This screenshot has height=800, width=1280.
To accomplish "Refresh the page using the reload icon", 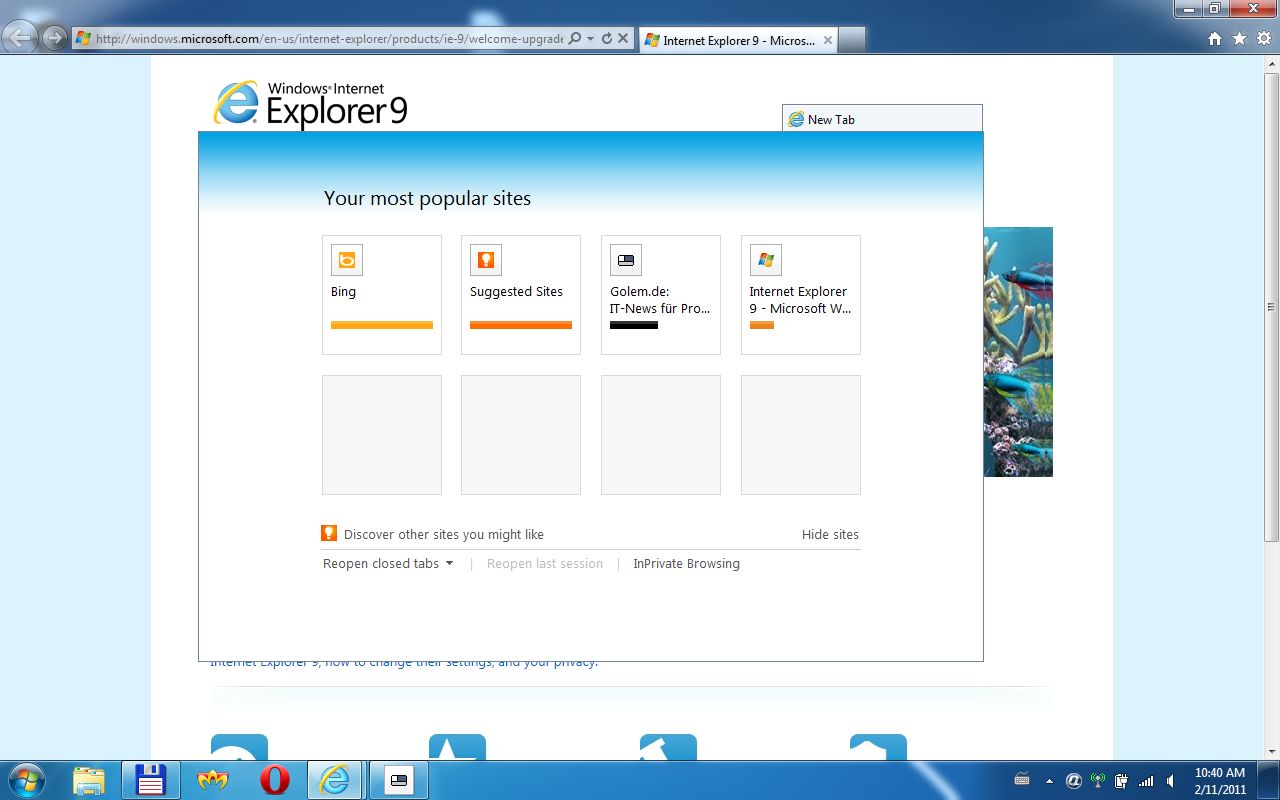I will [606, 38].
